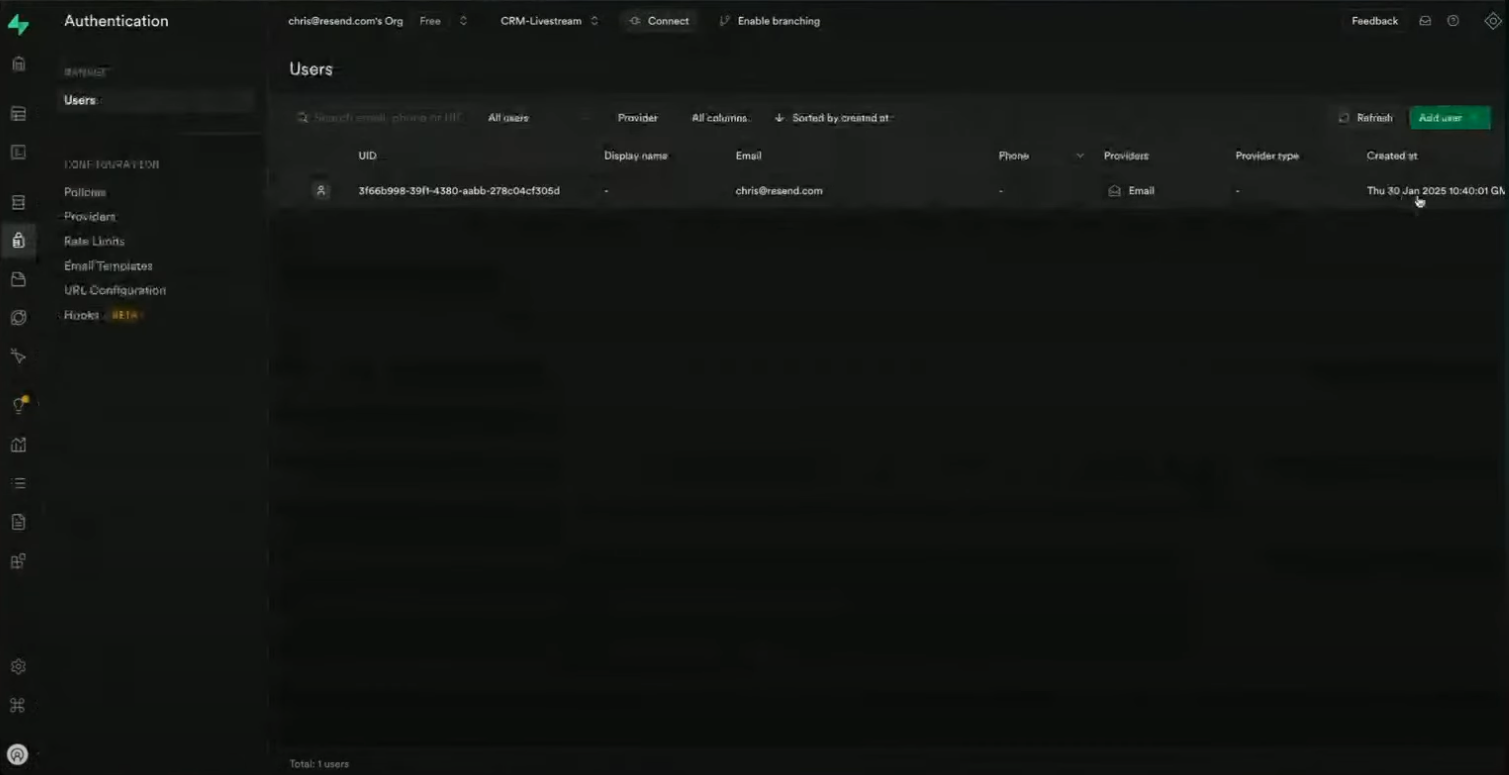The image size is (1509, 775).
Task: Select URL Configuration in the sidebar
Action: [x=115, y=290]
